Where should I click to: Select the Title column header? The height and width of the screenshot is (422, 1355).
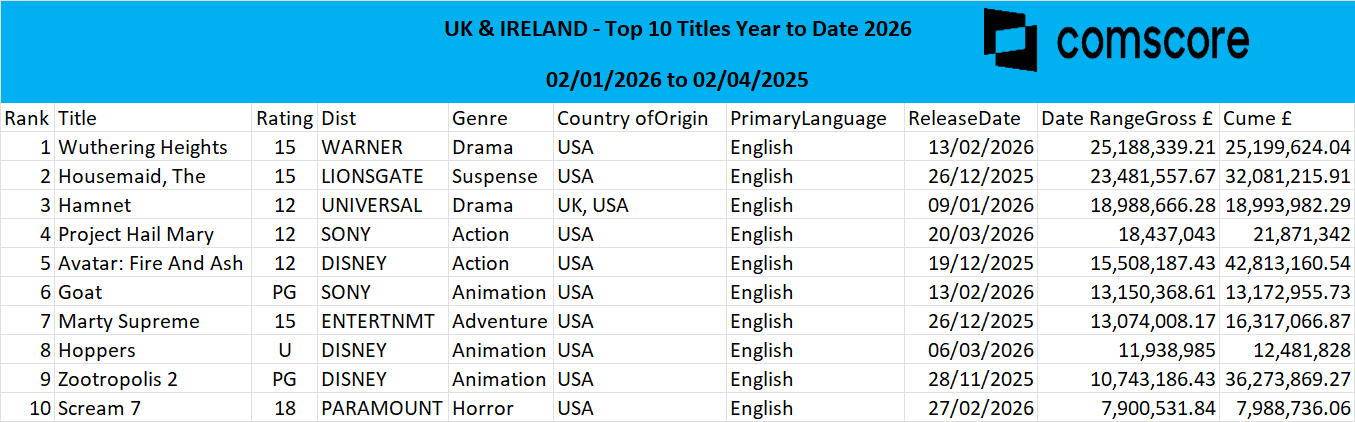78,118
